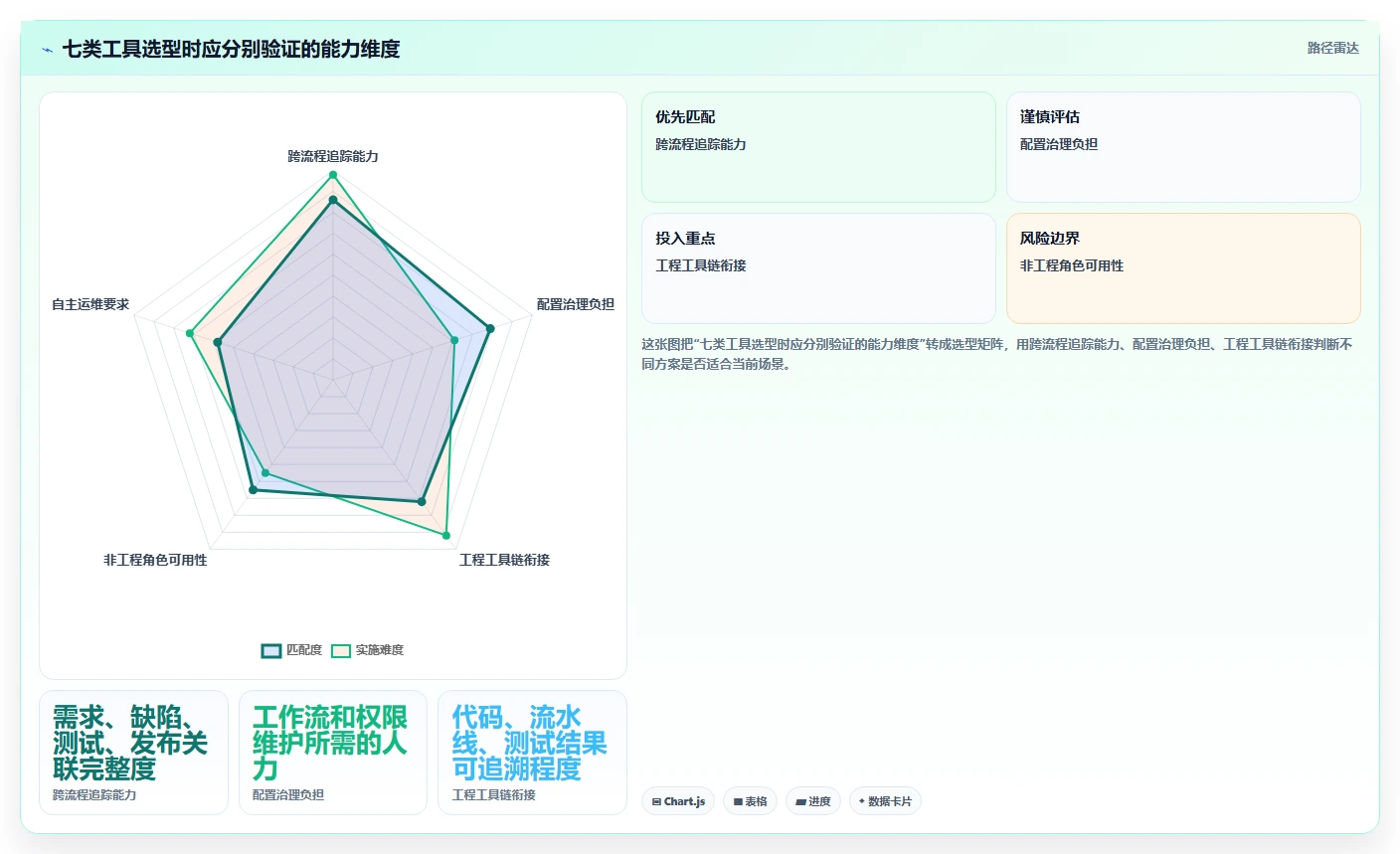
Task: Open the 优先匹配 card
Action: click(x=818, y=147)
